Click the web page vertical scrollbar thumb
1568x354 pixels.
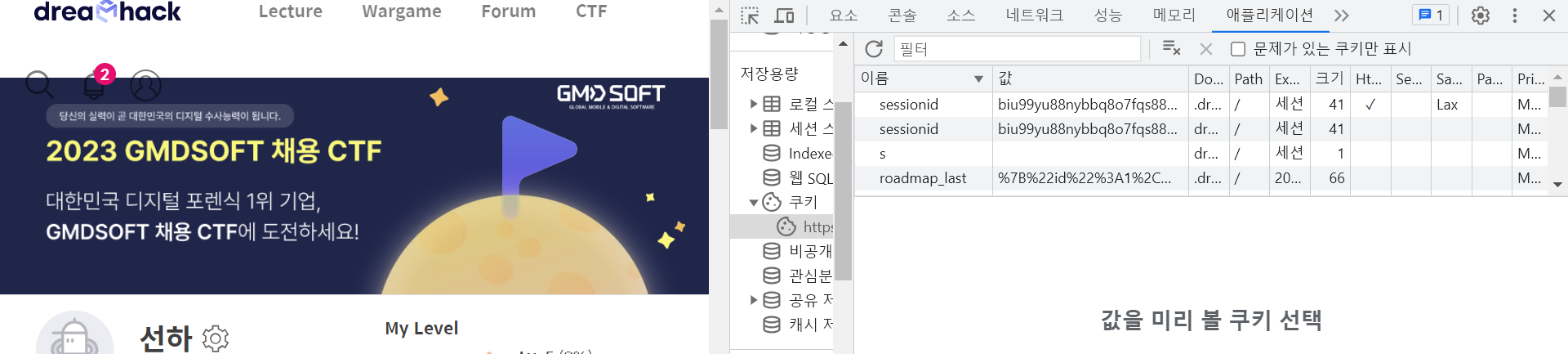(x=719, y=74)
